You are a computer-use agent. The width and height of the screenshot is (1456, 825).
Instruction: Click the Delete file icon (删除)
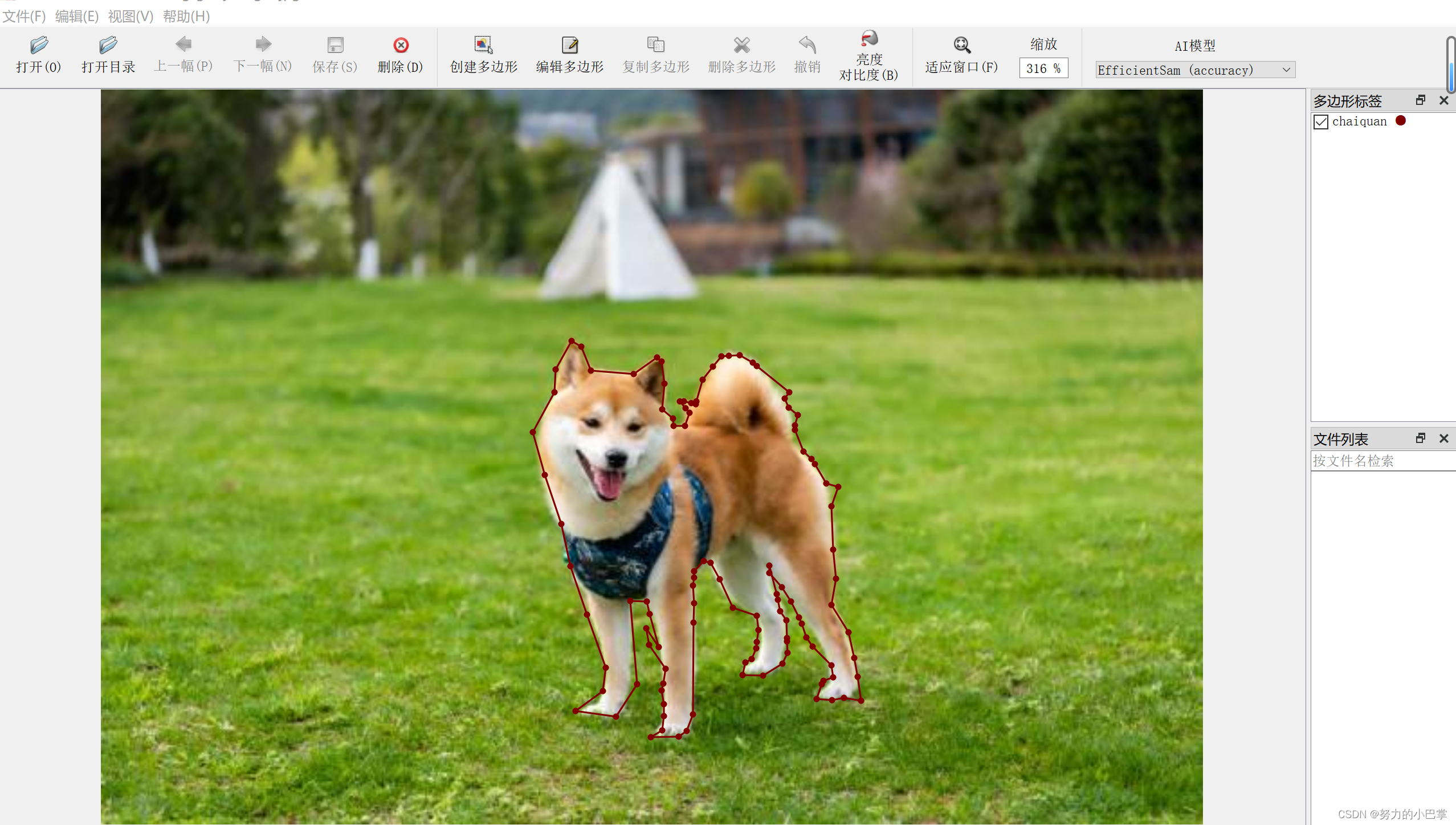[401, 46]
